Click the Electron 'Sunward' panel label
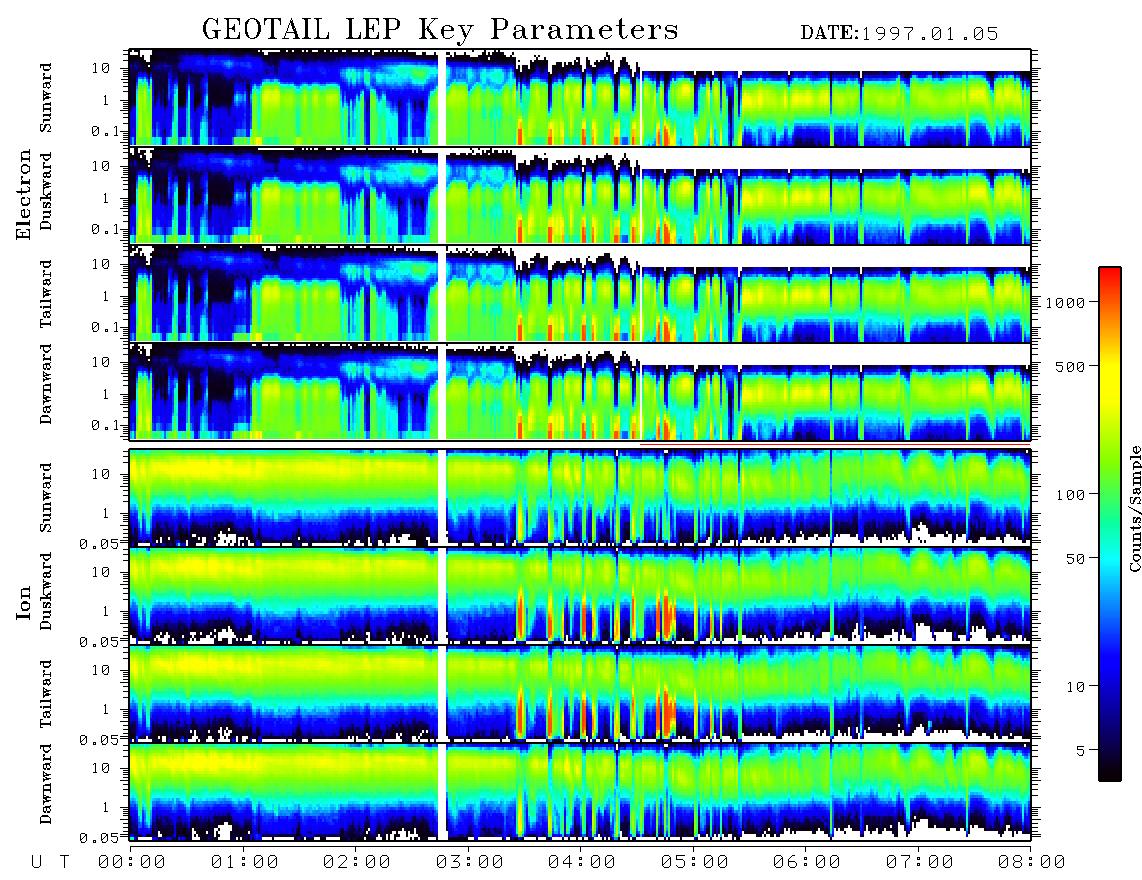1142x880 pixels. pos(46,98)
